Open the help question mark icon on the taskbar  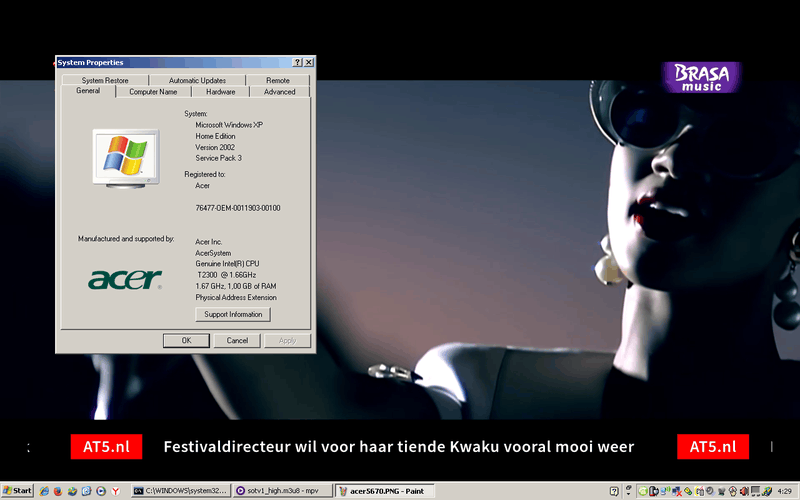[x=614, y=491]
